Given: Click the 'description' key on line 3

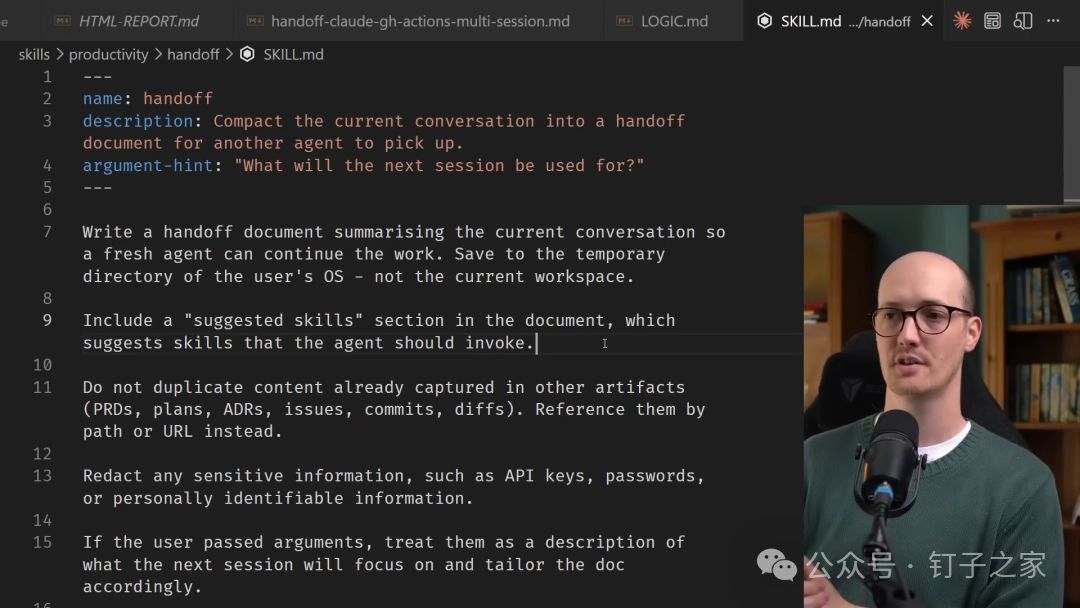Looking at the screenshot, I should point(138,121).
